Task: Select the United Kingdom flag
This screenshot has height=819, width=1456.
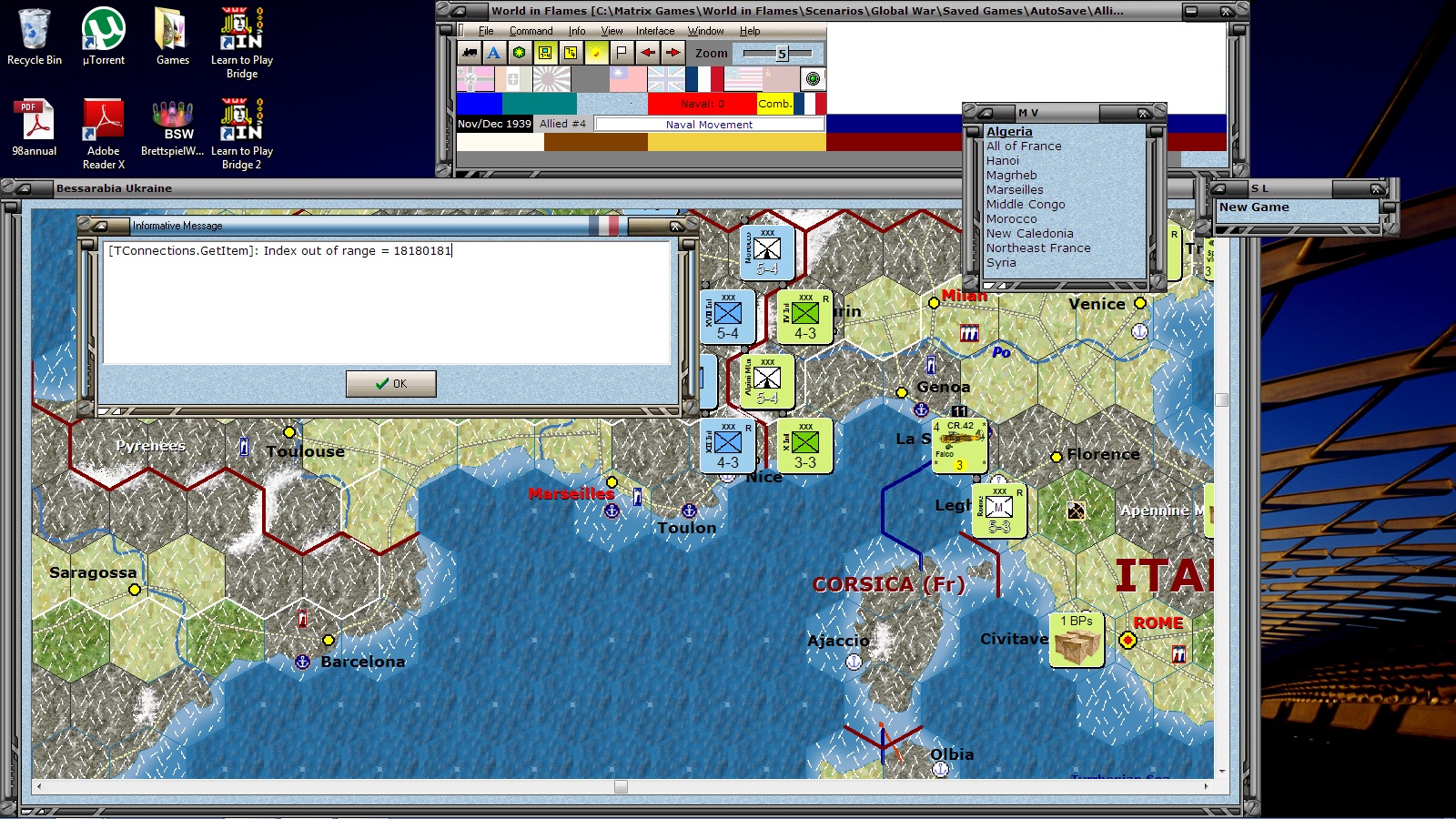Action: coord(666,79)
